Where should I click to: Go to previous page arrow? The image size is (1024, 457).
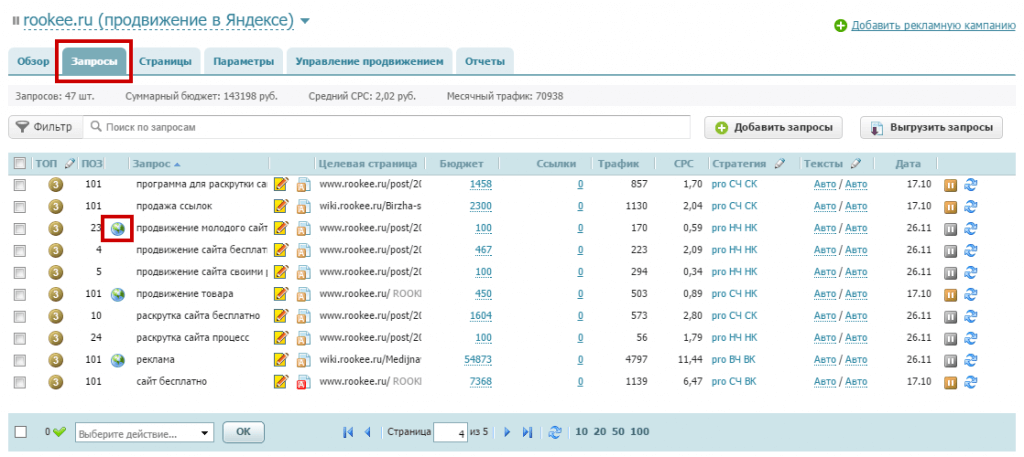click(367, 432)
